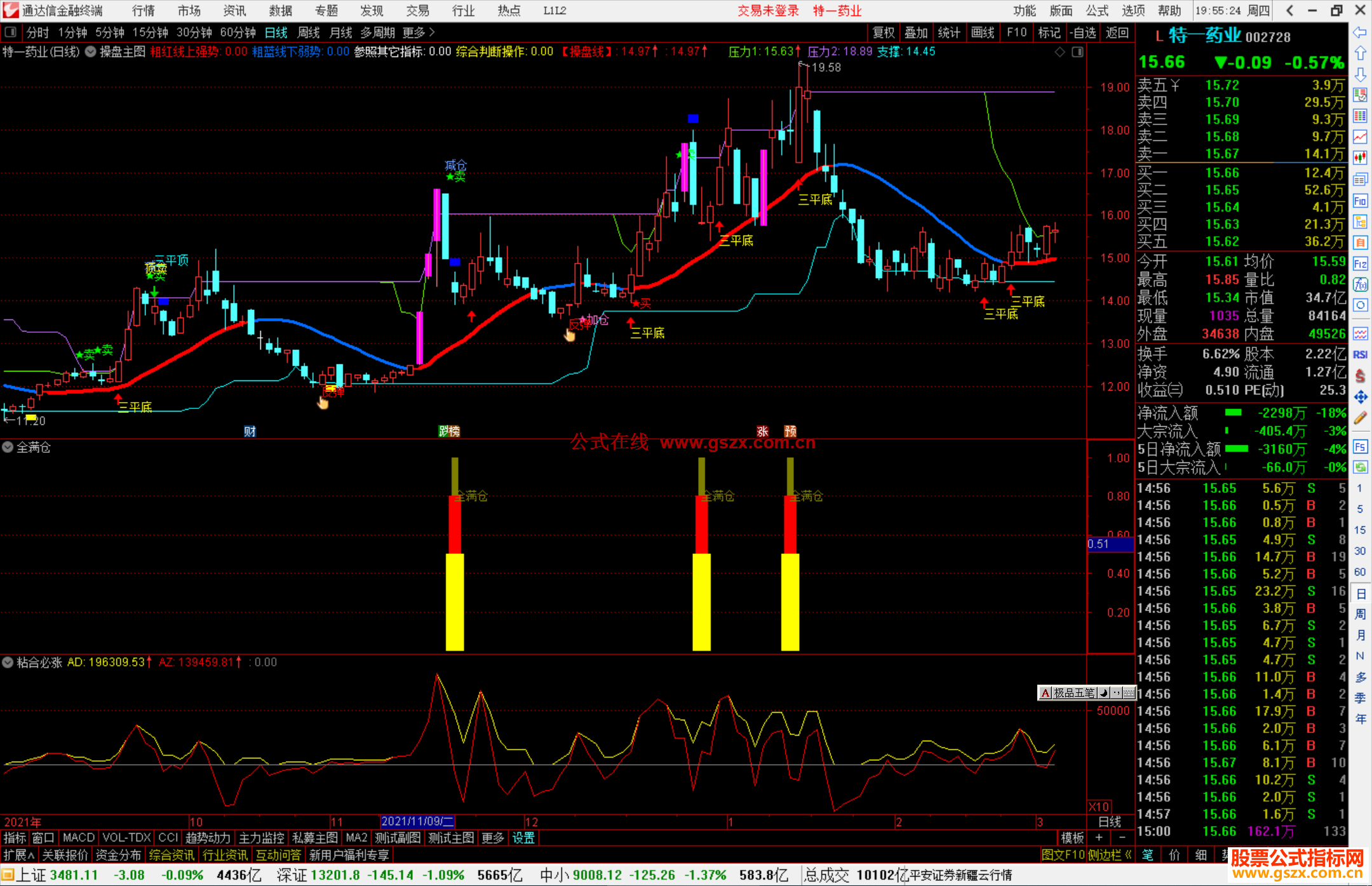Screen dimensions: 1372x886
Task: Select 年 yearly period in right sidebar
Action: coord(1360,719)
